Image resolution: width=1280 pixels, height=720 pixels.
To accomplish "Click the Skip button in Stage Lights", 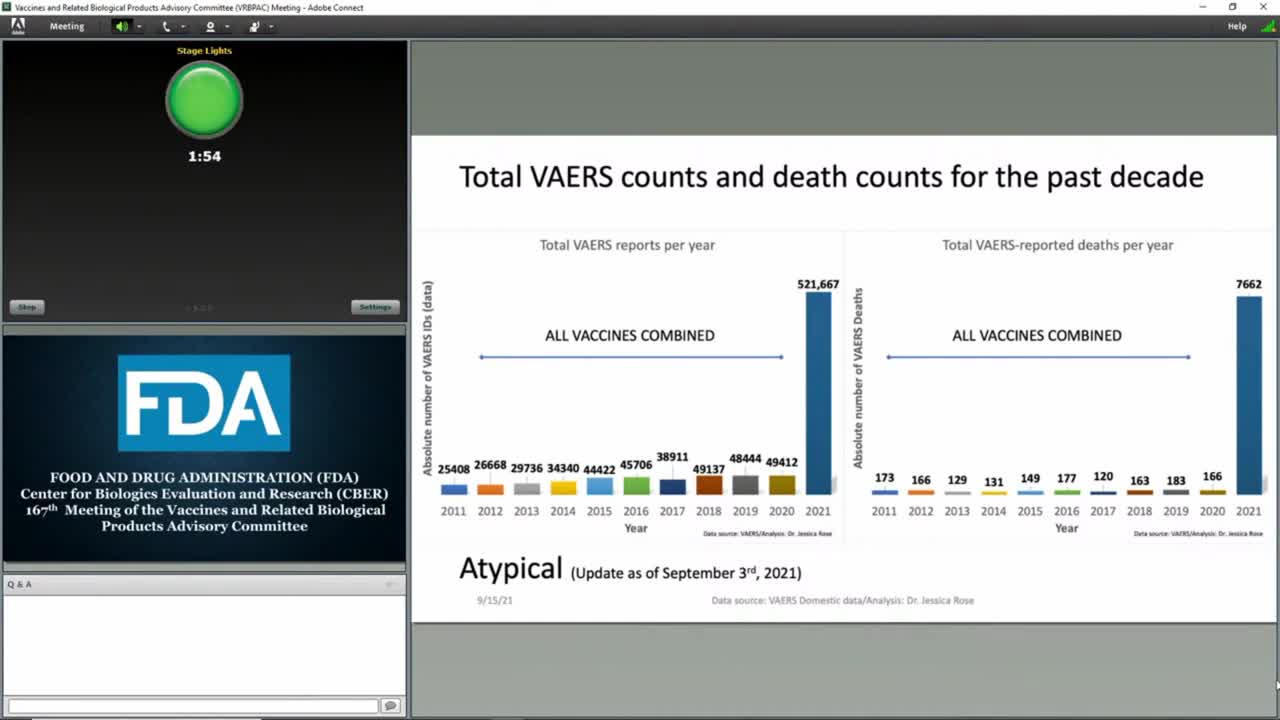I will pos(27,307).
